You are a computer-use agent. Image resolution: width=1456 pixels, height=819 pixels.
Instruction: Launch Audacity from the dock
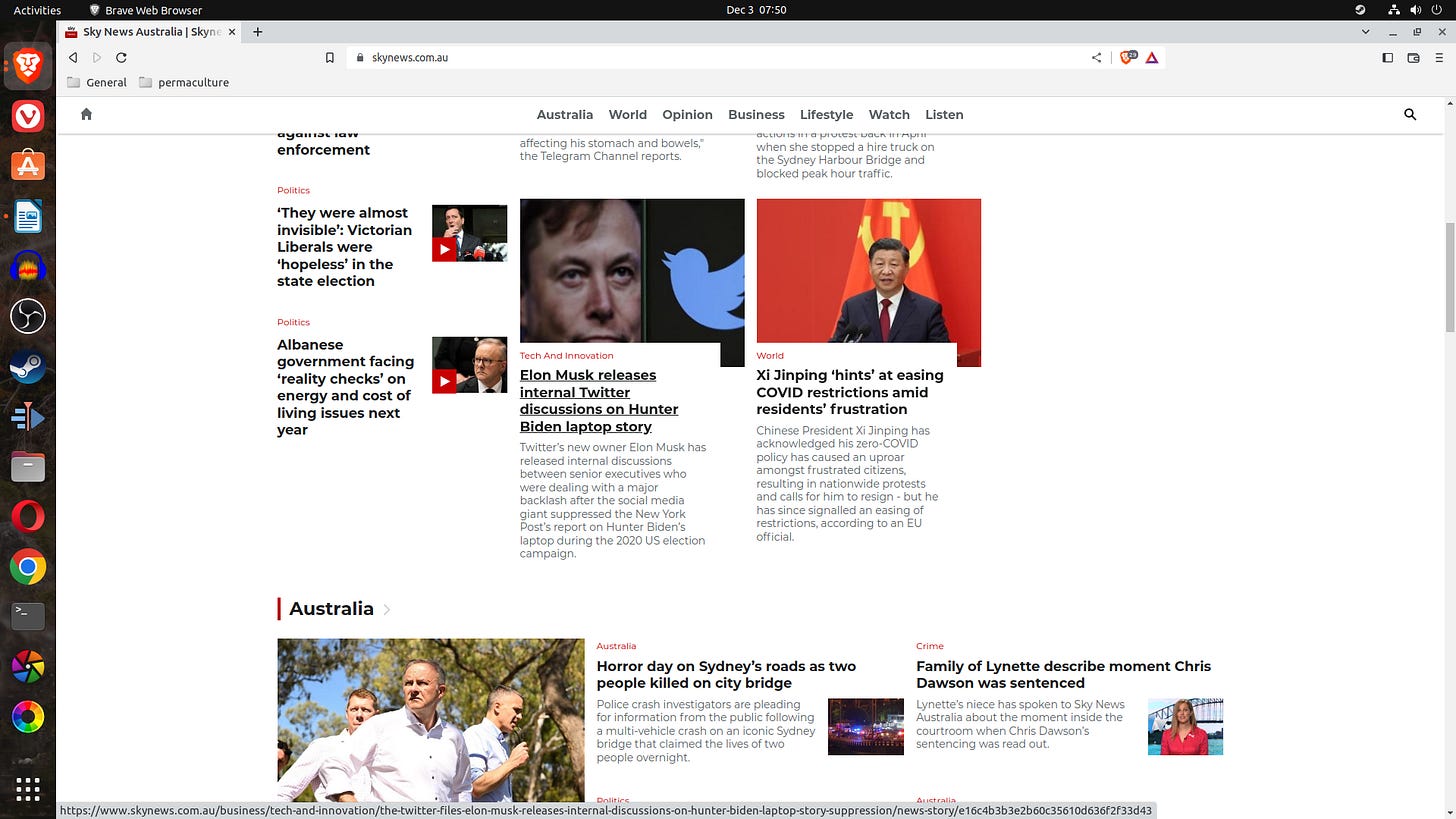tap(28, 266)
